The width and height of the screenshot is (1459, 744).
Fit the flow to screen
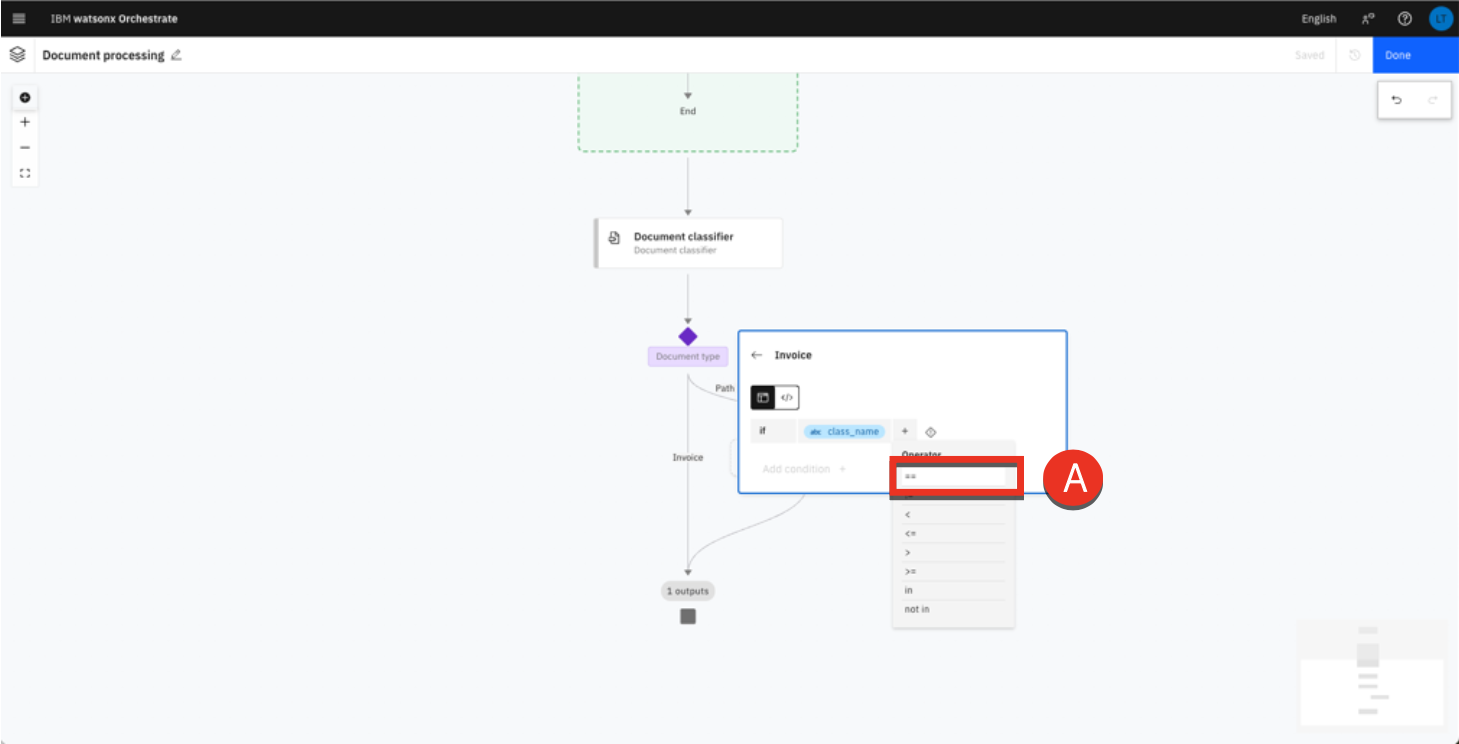point(25,173)
